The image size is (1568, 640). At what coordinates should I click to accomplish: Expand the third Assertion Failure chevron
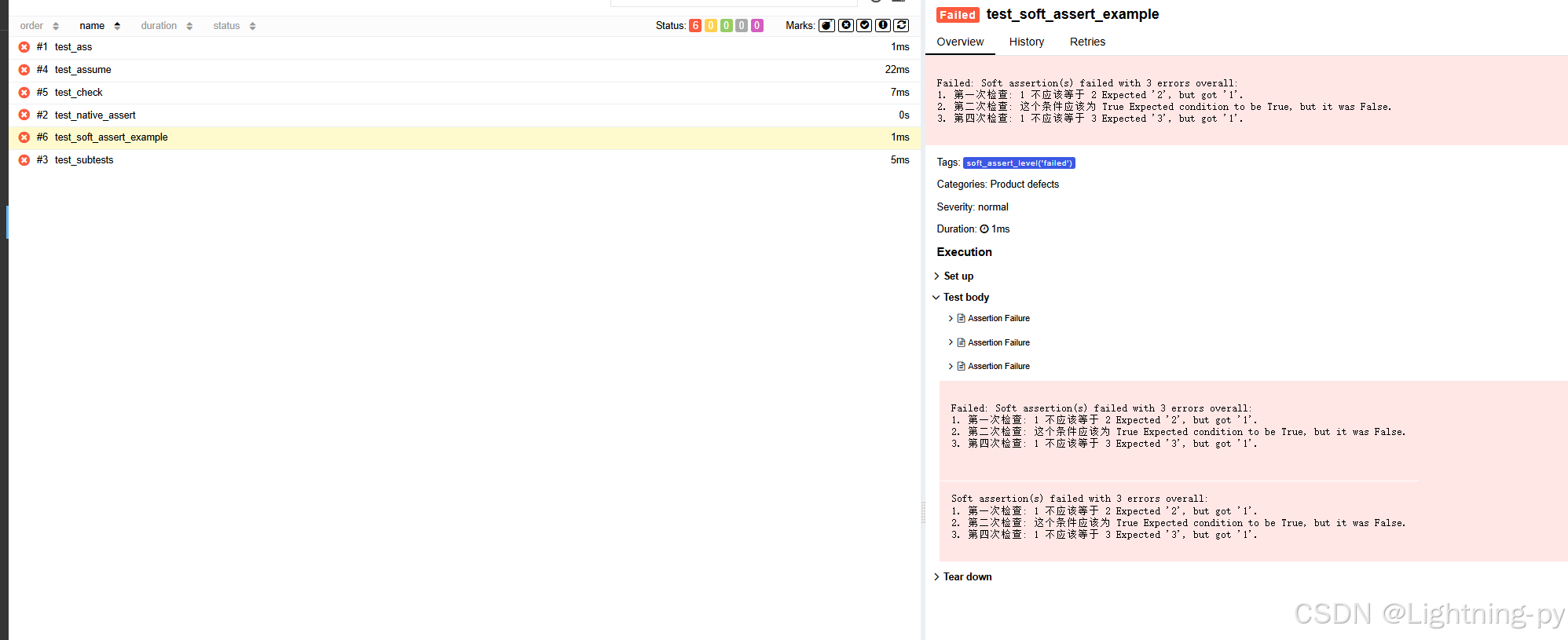pyautogui.click(x=951, y=366)
